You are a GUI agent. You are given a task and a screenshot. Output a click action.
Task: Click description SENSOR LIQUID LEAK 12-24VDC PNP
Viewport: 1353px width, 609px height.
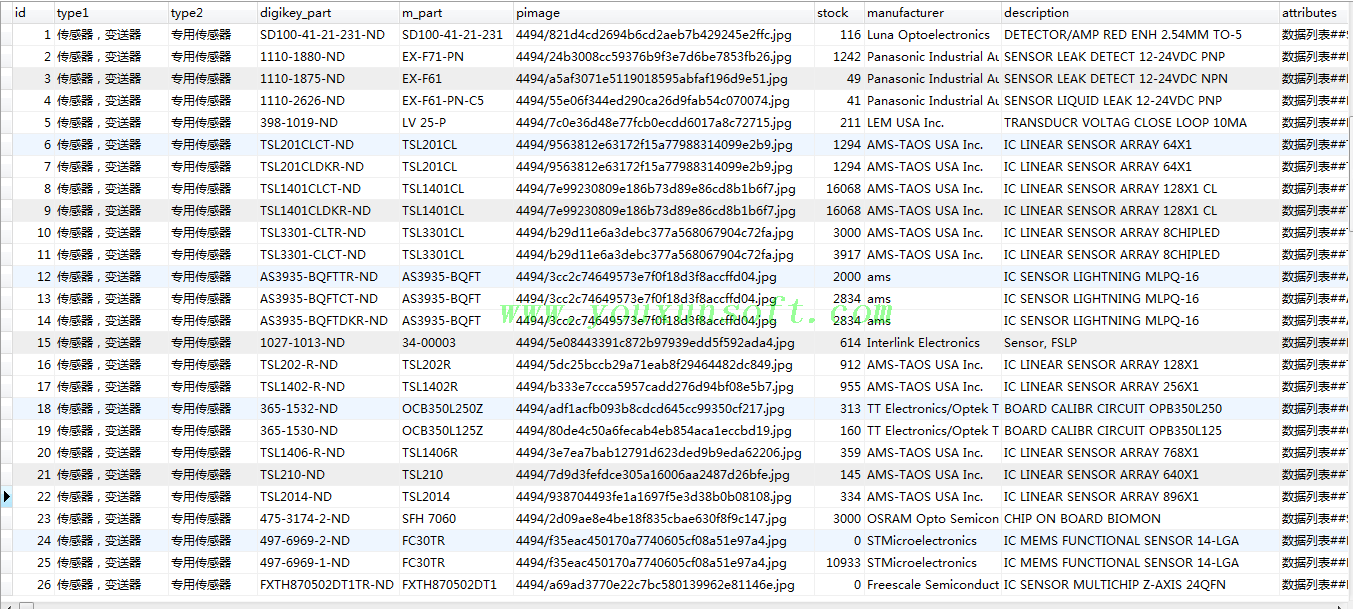tap(1140, 101)
